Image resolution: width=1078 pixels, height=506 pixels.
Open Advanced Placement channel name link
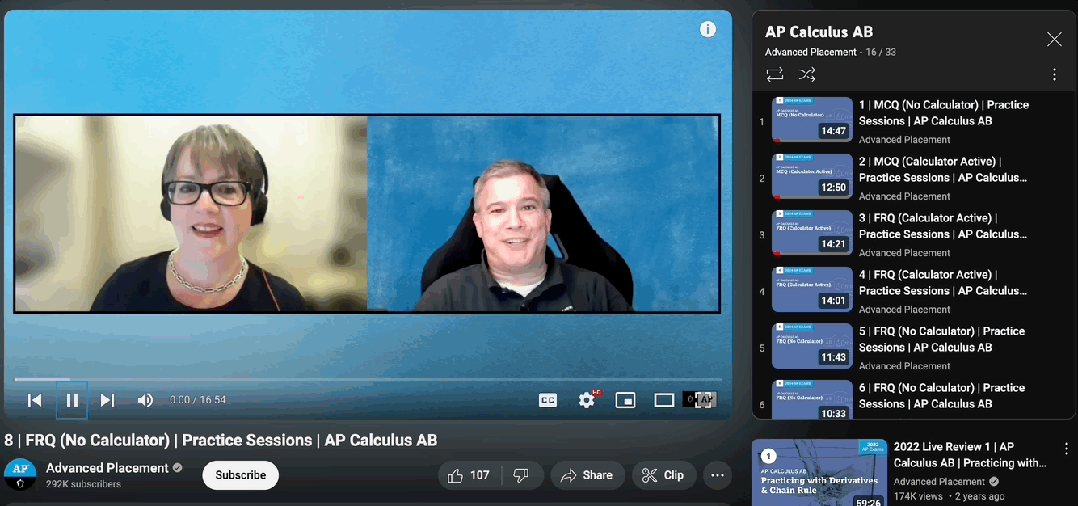pyautogui.click(x=107, y=468)
